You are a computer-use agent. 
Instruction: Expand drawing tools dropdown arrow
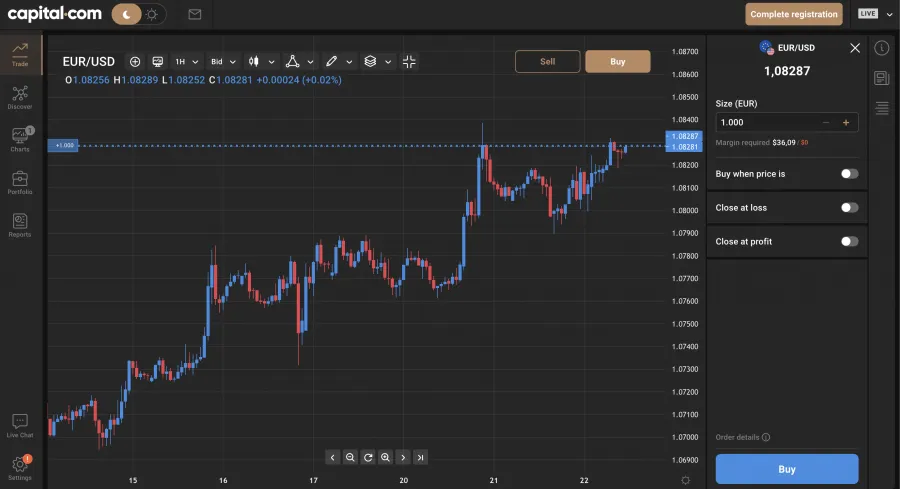tap(349, 62)
